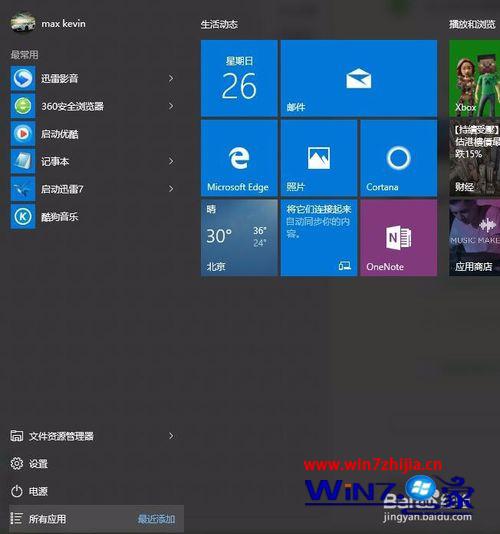Image resolution: width=500 pixels, height=534 pixels.
Task: Open the 应用商店 store tile
Action: pos(474,238)
